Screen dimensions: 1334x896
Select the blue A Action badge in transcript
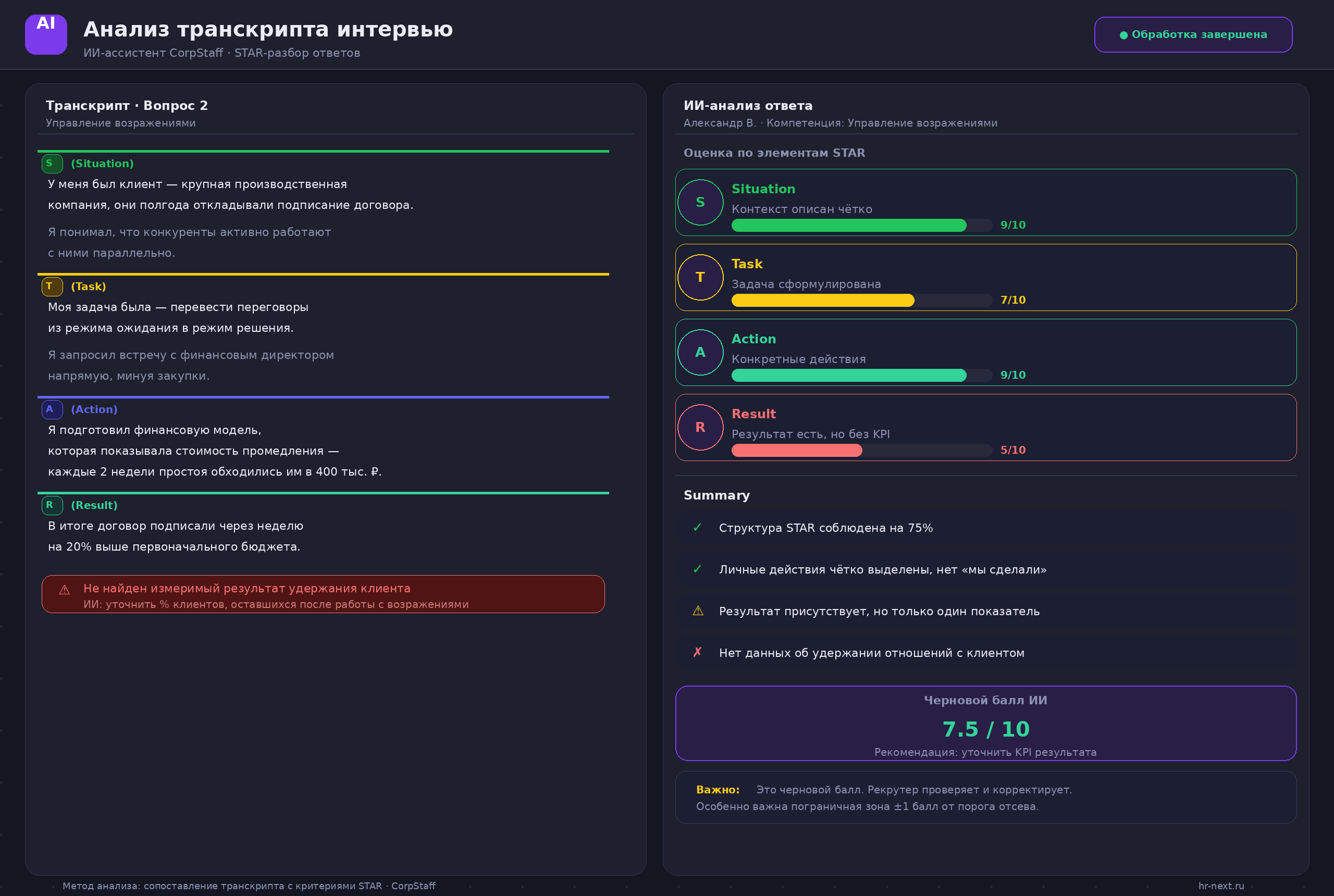coord(52,409)
